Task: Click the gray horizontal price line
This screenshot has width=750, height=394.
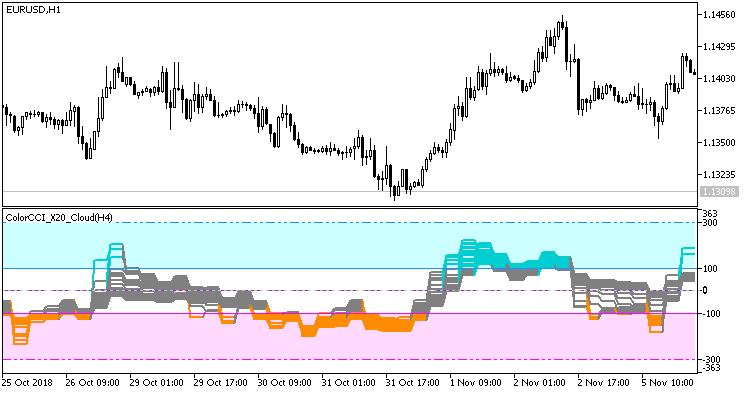Action: pyautogui.click(x=349, y=192)
